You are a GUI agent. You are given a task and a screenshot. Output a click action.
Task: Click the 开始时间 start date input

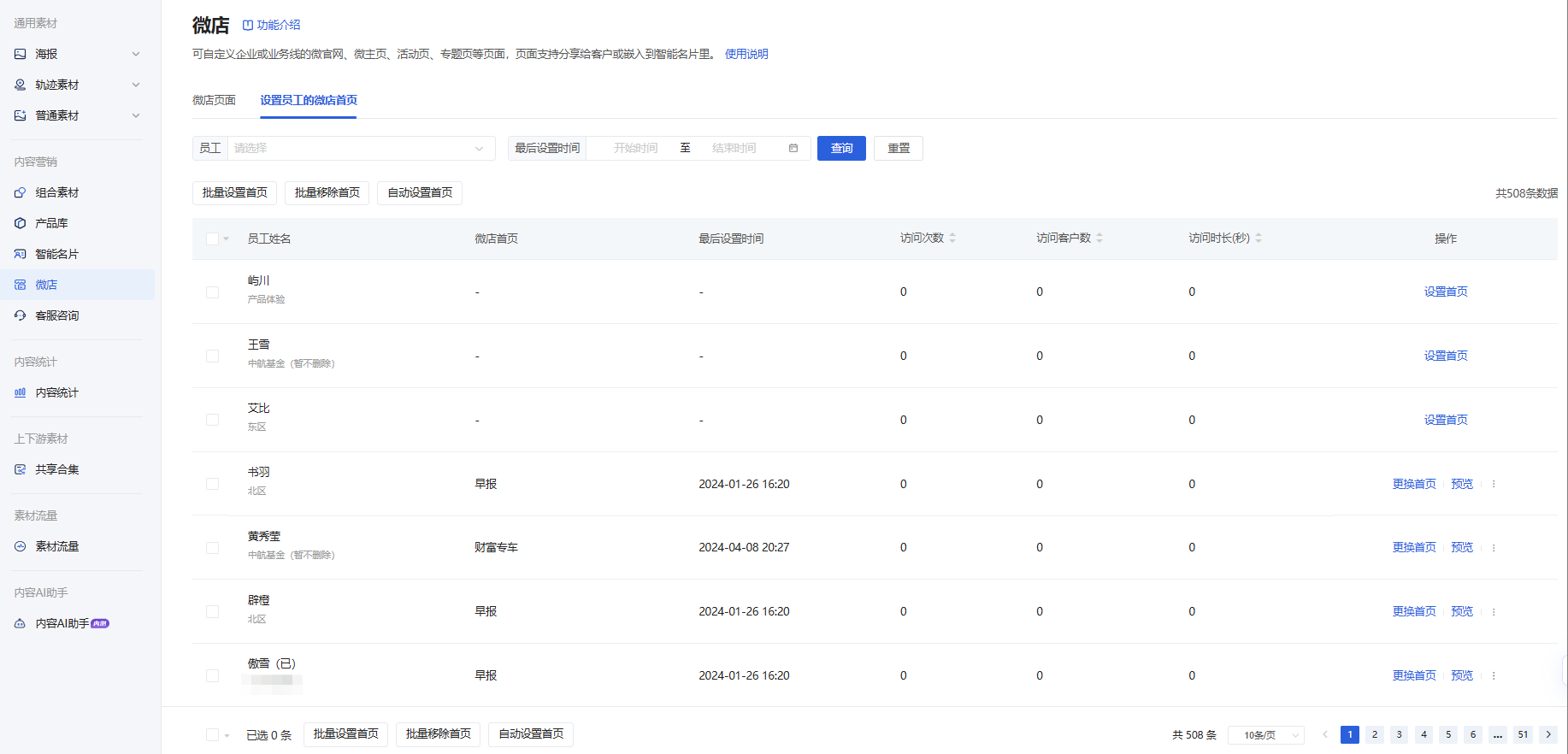(636, 148)
